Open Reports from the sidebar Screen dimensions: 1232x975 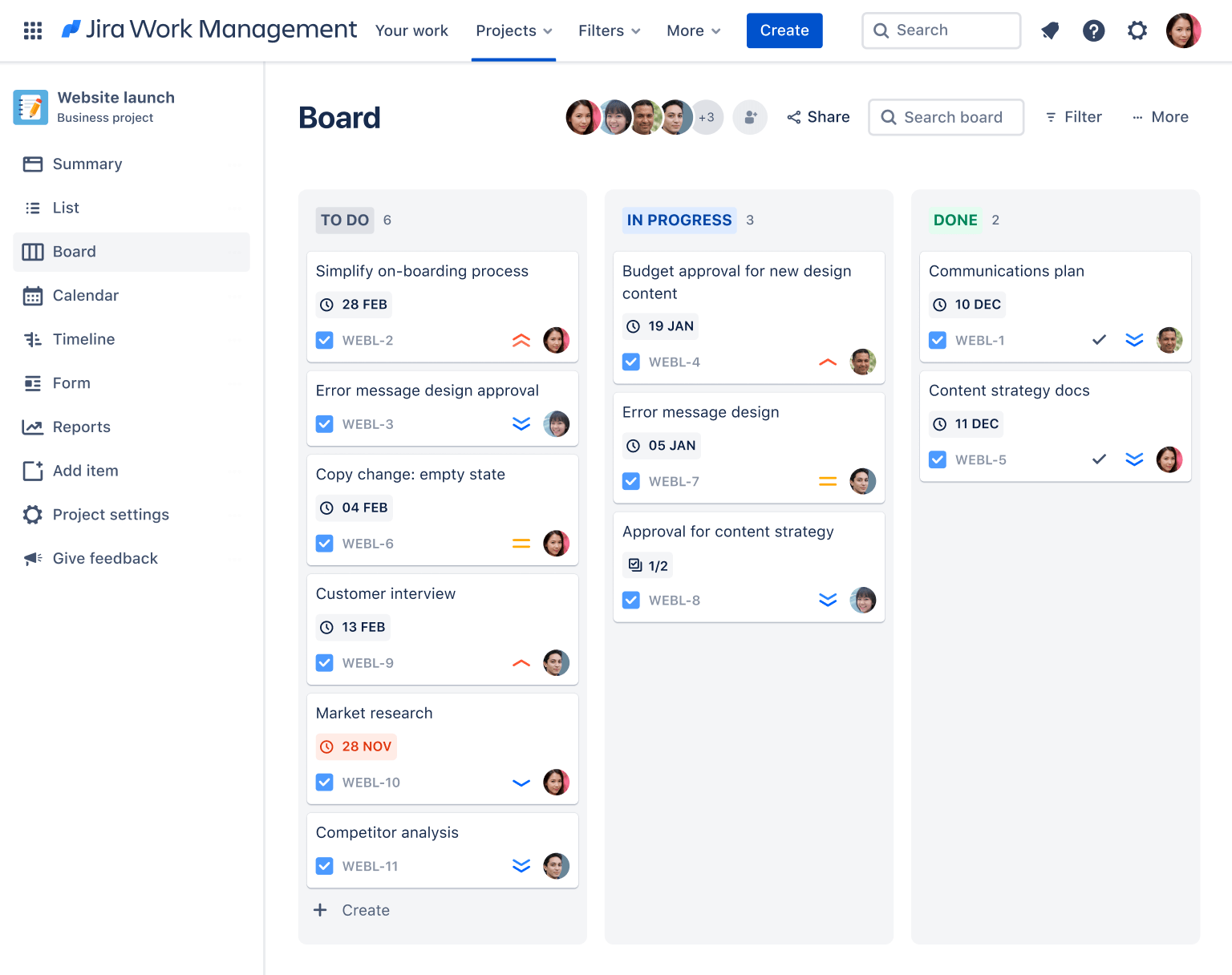coord(81,427)
